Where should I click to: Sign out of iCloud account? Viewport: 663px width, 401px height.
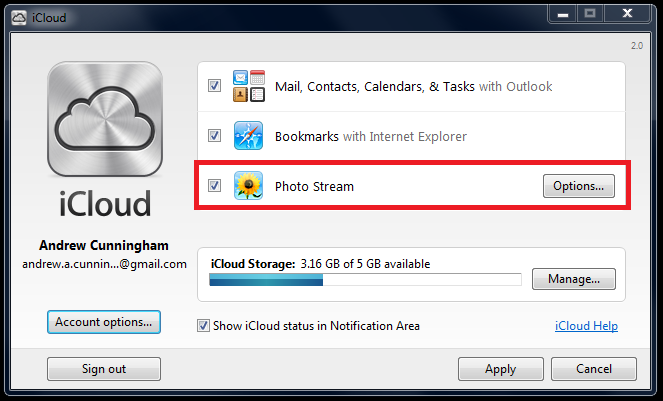pyautogui.click(x=104, y=369)
